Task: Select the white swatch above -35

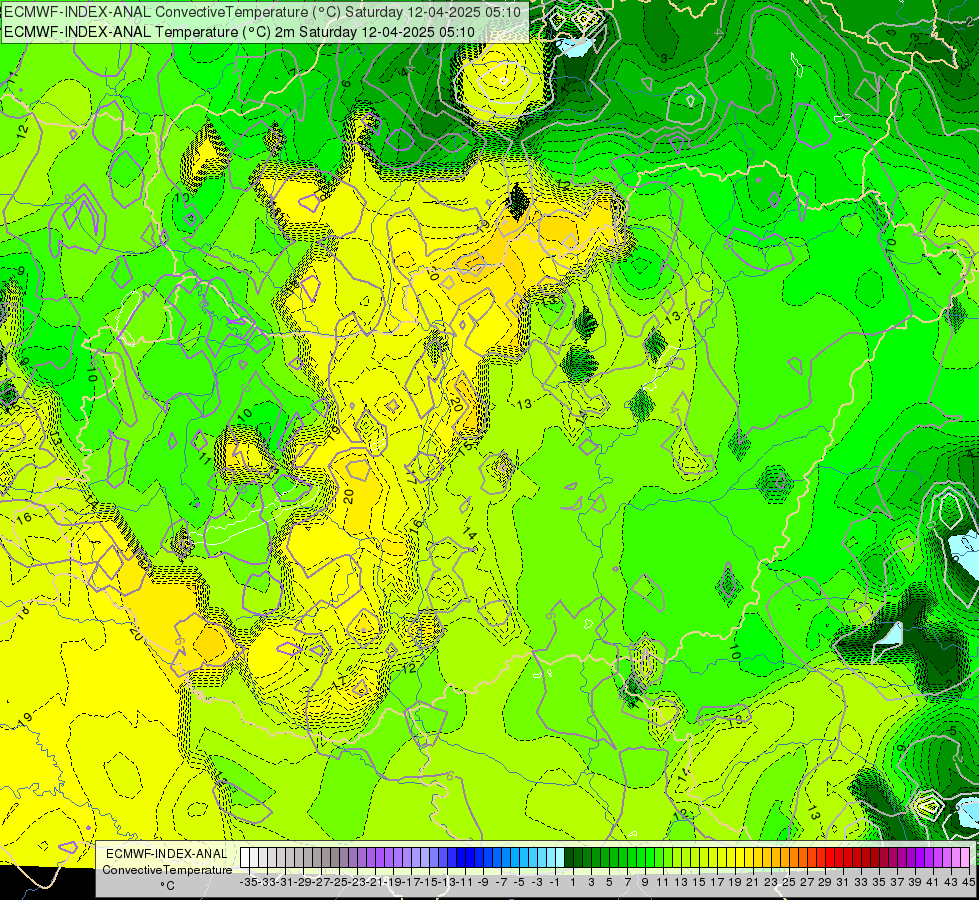Action: click(x=245, y=858)
